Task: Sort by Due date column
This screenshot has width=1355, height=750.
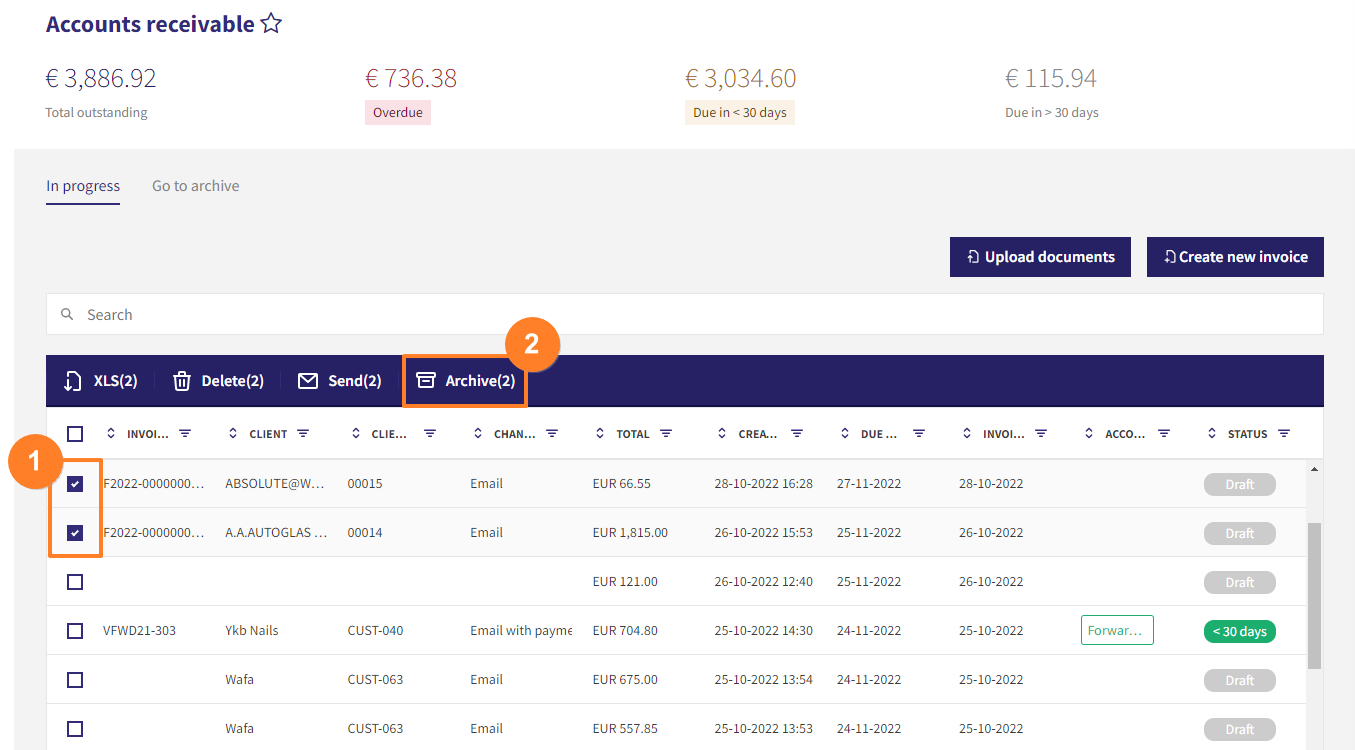Action: click(845, 434)
